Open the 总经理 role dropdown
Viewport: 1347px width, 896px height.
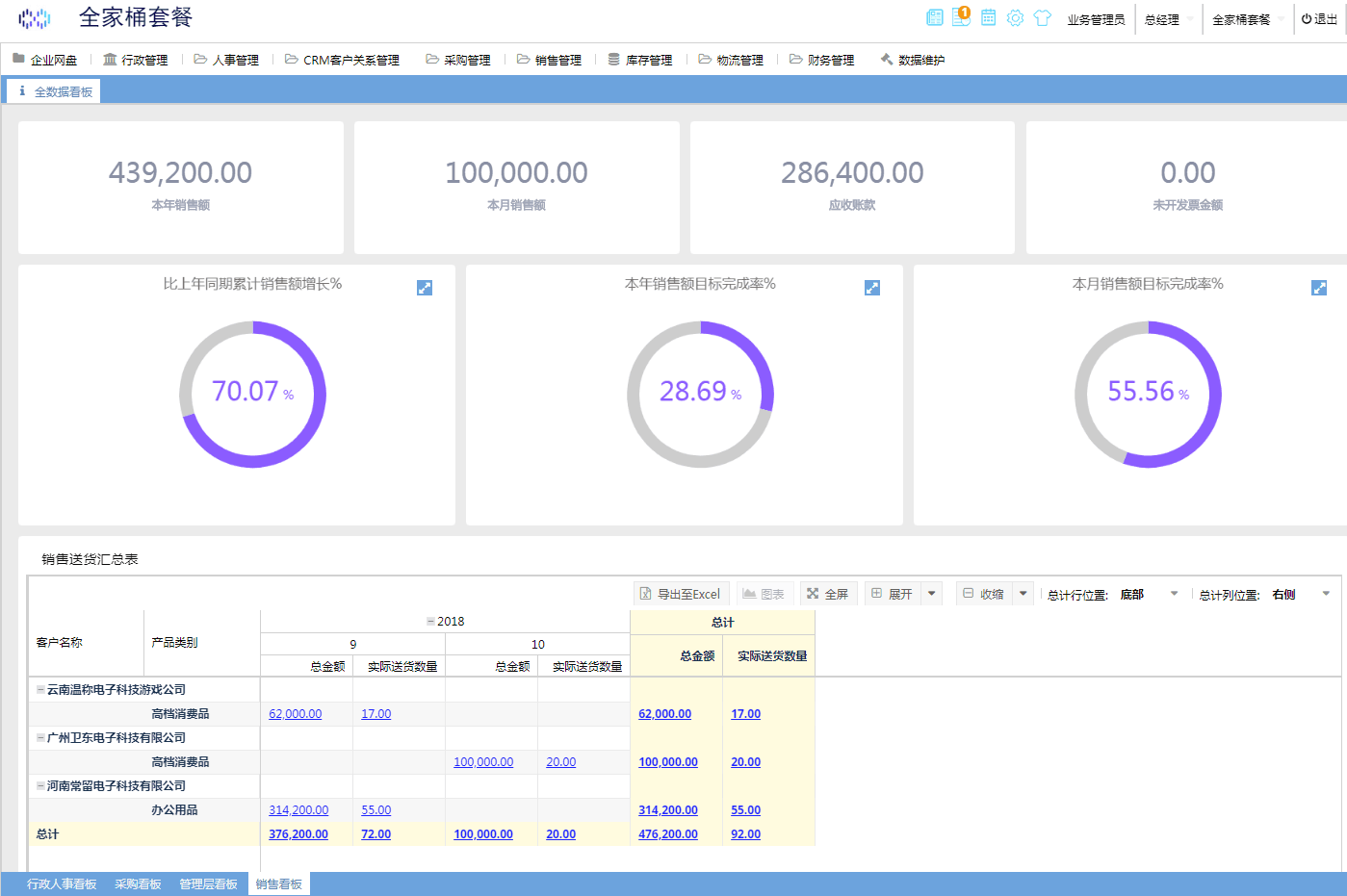coord(1169,19)
